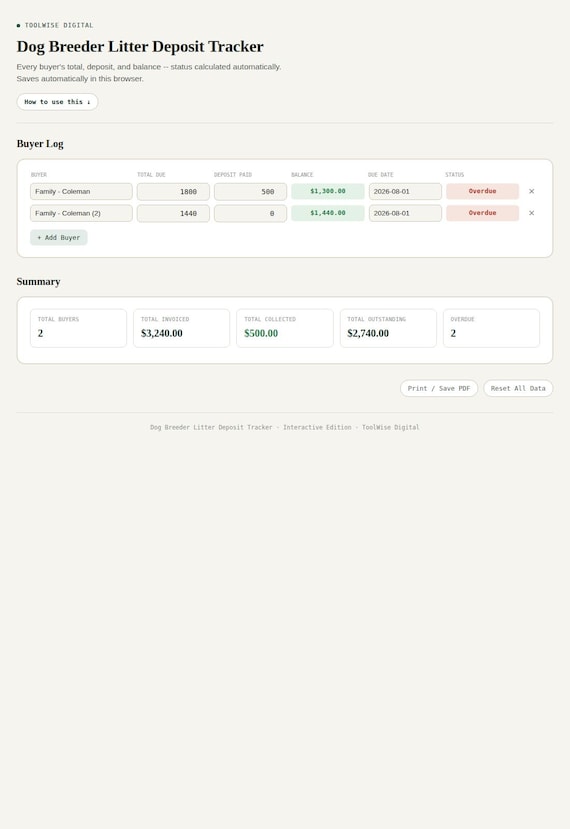Edit buyer name Family - Coleman (2)
The width and height of the screenshot is (570, 829).
click(x=81, y=213)
